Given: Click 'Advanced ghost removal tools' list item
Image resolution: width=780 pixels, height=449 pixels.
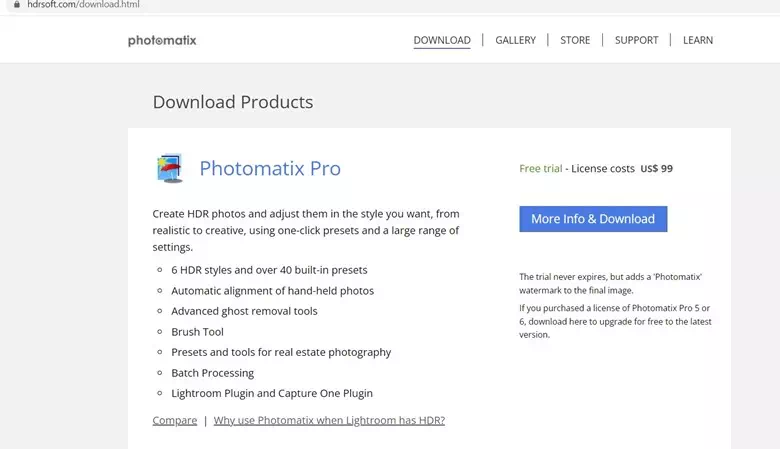Looking at the screenshot, I should pyautogui.click(x=244, y=311).
